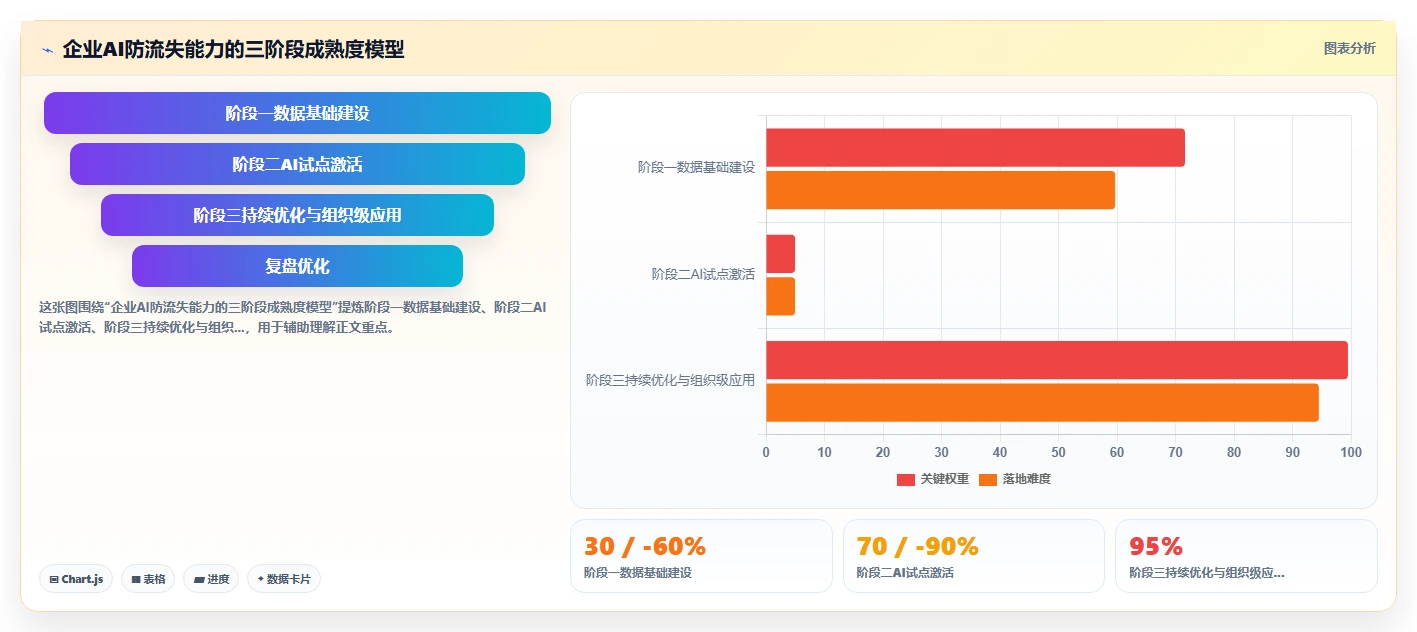Click the 数据卡片 tag chip

pos(284,579)
